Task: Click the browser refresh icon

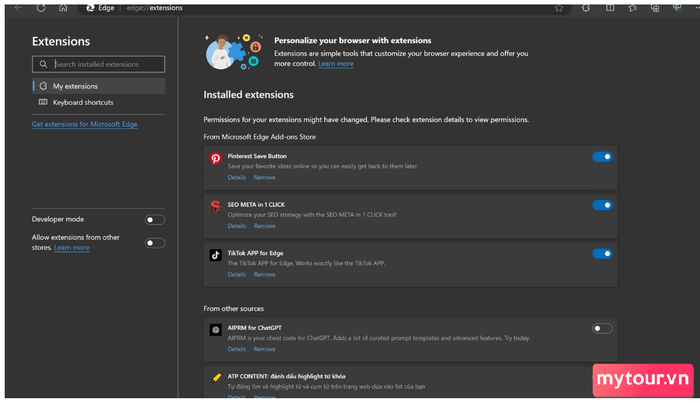Action: 41,8
